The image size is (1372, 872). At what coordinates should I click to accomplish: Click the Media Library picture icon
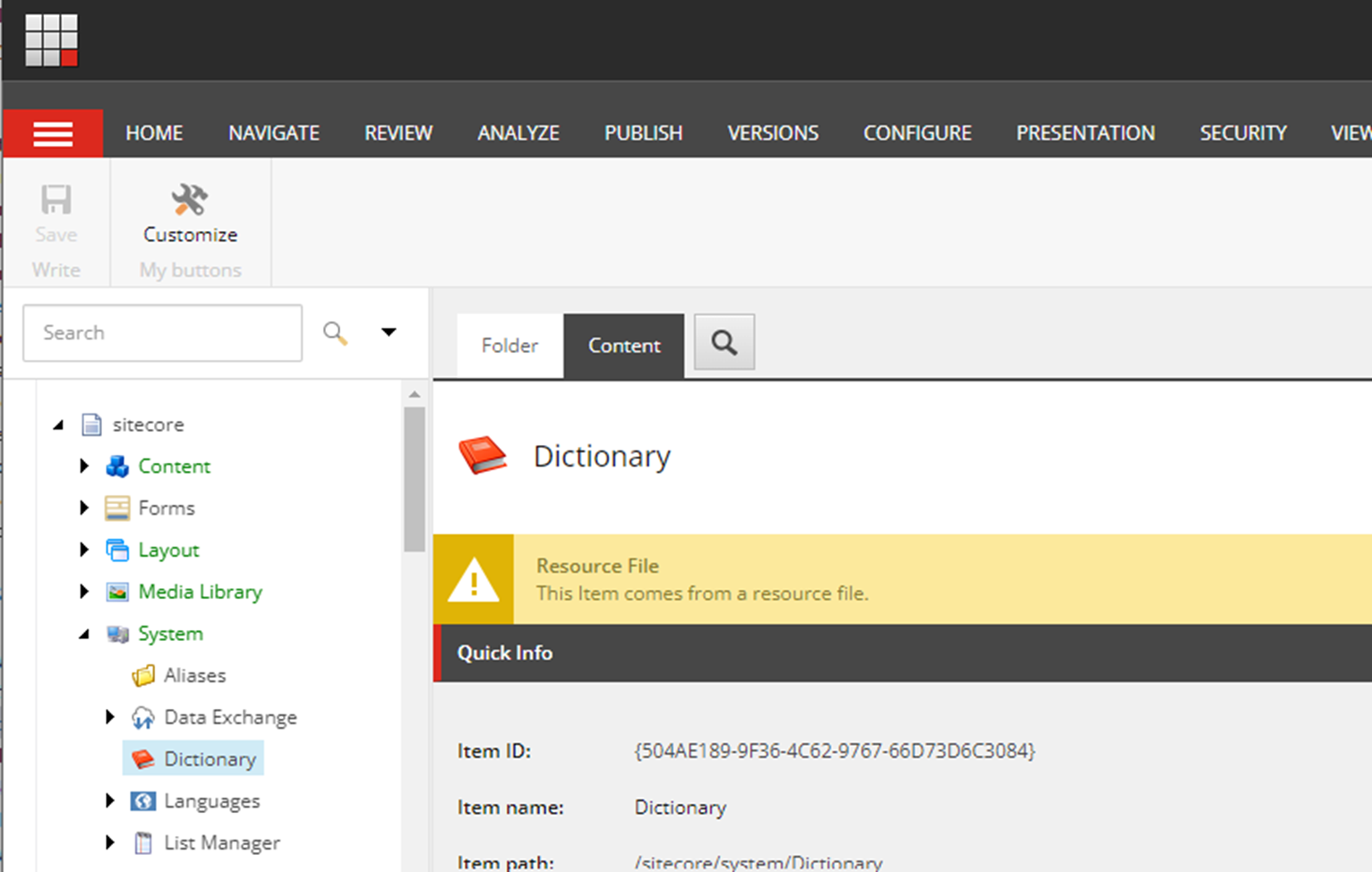[117, 592]
